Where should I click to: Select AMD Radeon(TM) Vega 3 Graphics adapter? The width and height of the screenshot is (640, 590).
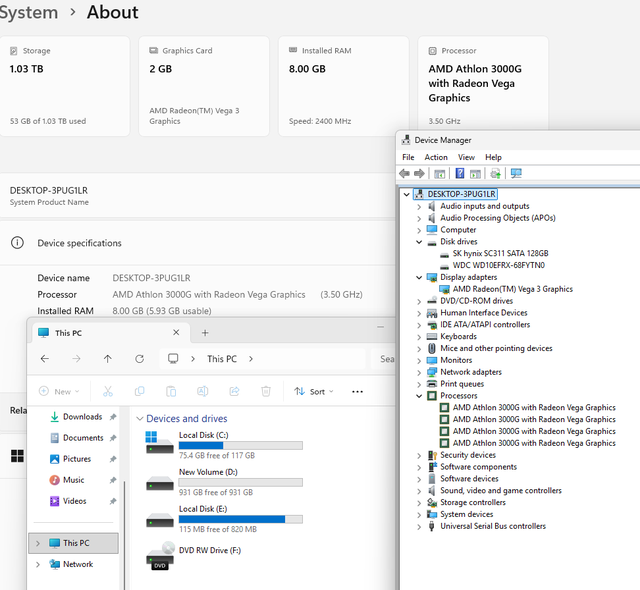tap(513, 289)
